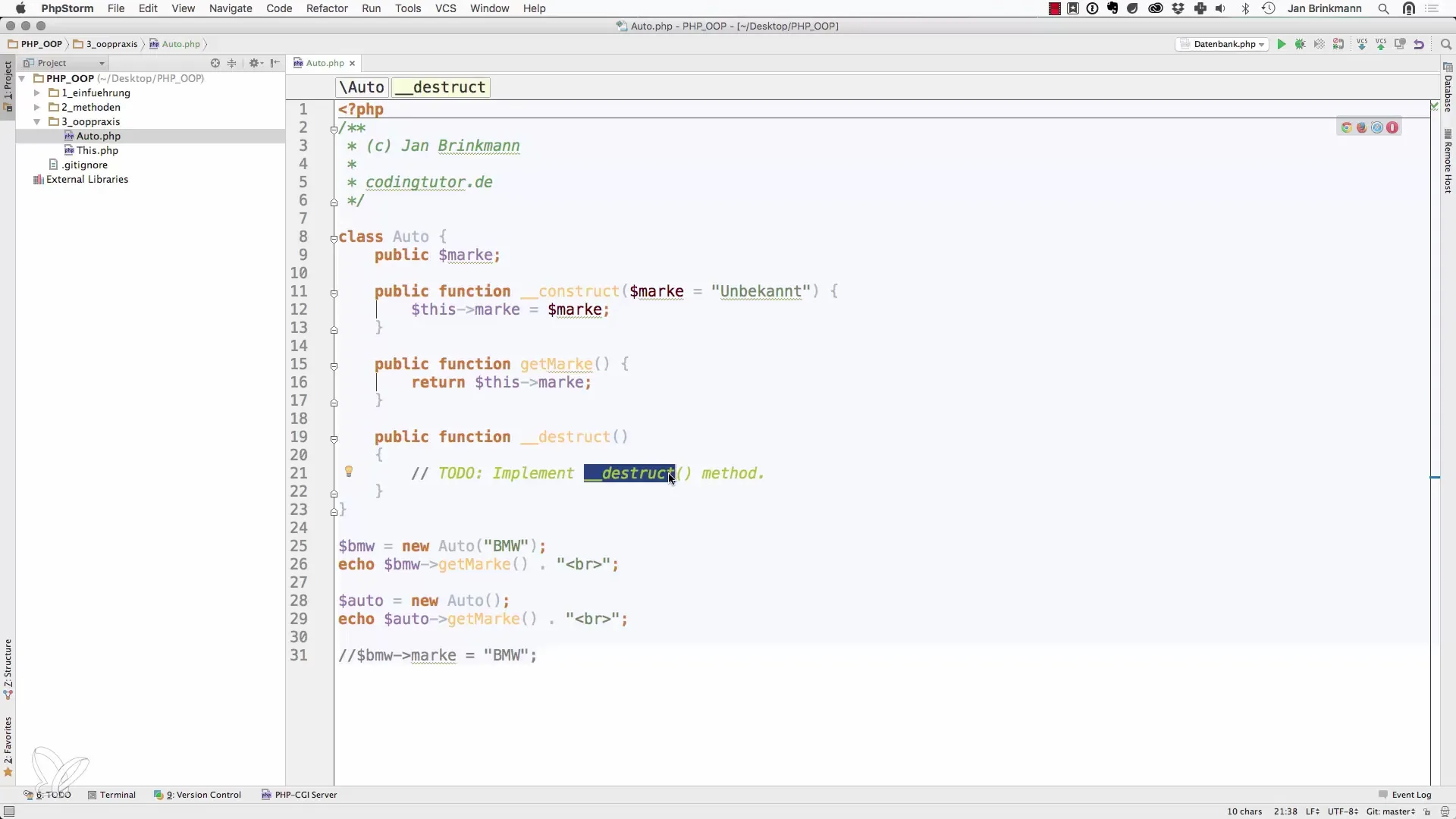Open the Datenbank.php run configuration dropdown

pyautogui.click(x=1222, y=44)
